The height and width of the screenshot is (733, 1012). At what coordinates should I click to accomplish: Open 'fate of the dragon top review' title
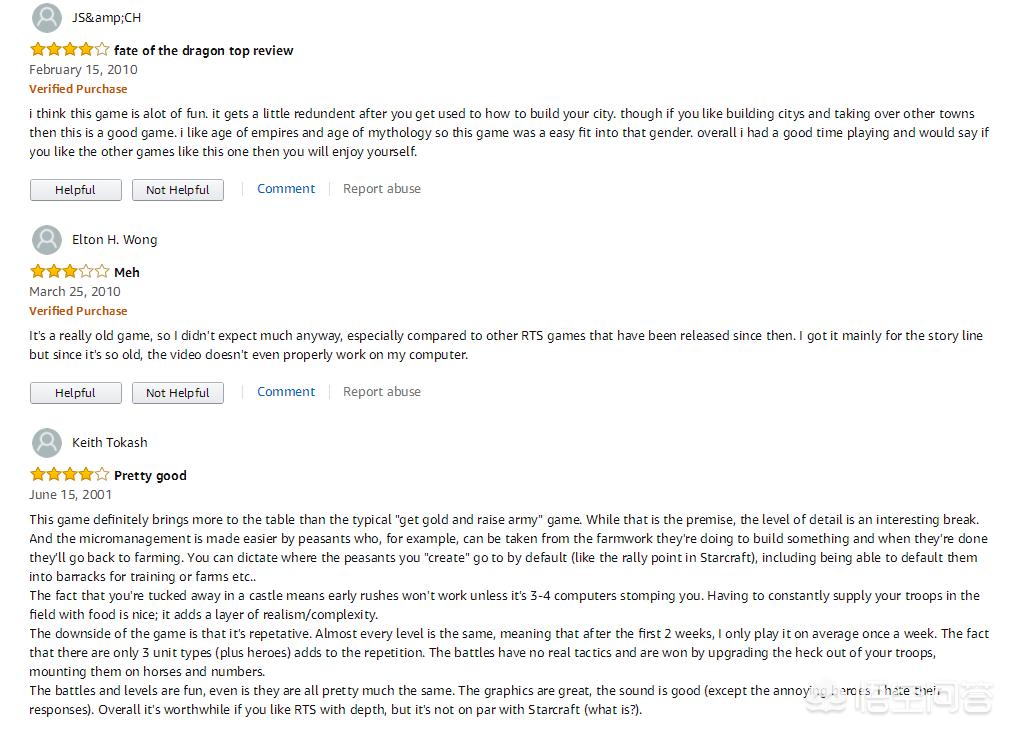point(204,50)
